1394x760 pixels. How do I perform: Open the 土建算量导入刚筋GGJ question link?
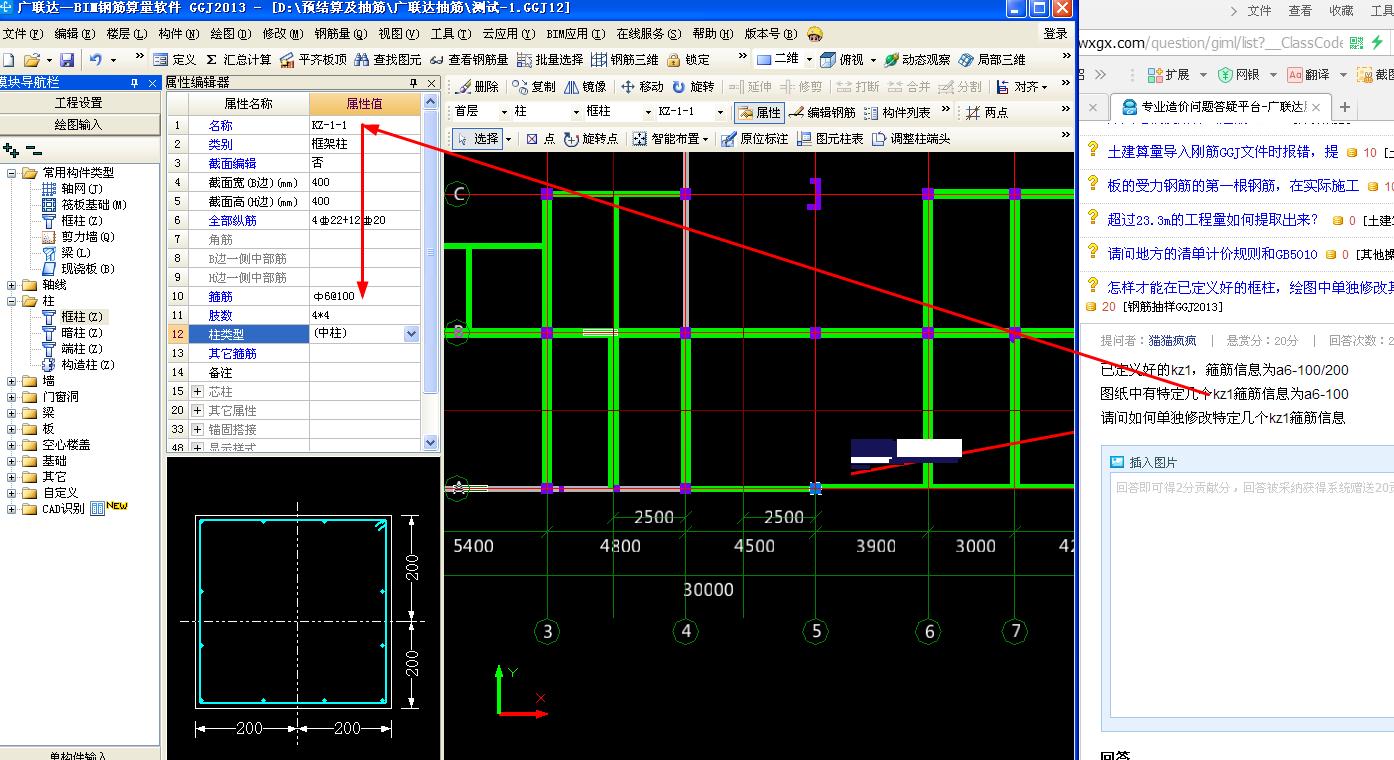coord(1223,152)
